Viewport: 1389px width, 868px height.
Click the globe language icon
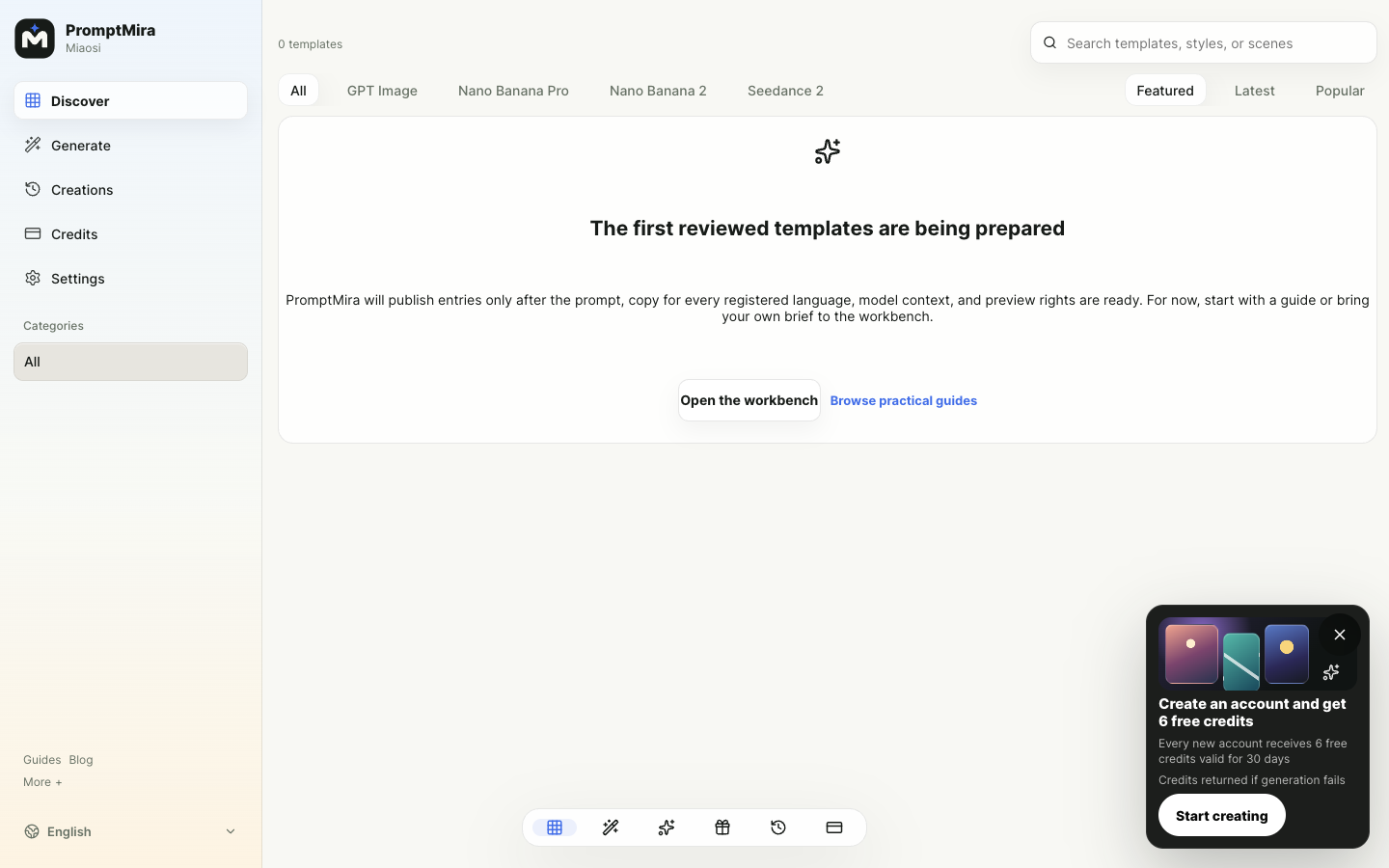(32, 831)
